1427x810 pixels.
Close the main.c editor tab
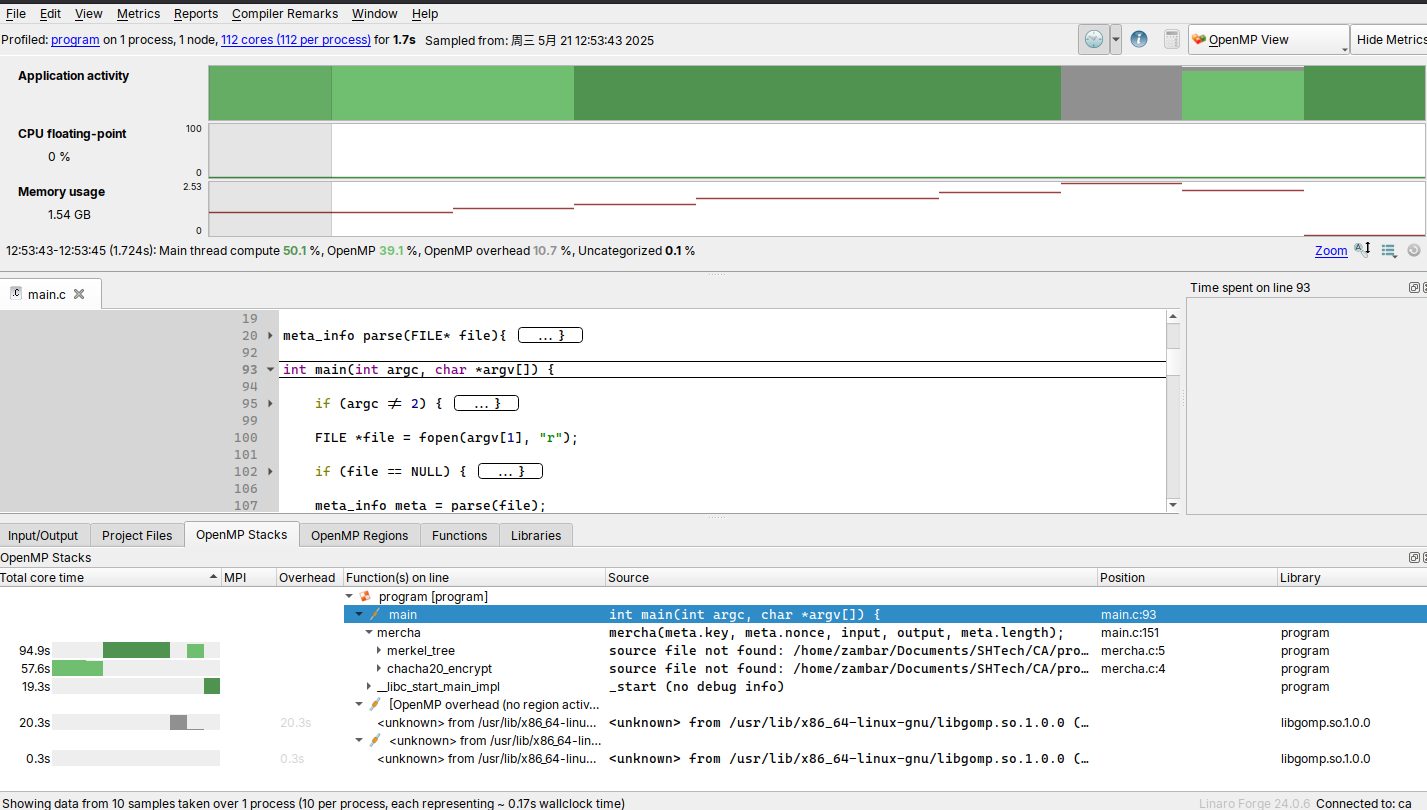pyautogui.click(x=79, y=294)
